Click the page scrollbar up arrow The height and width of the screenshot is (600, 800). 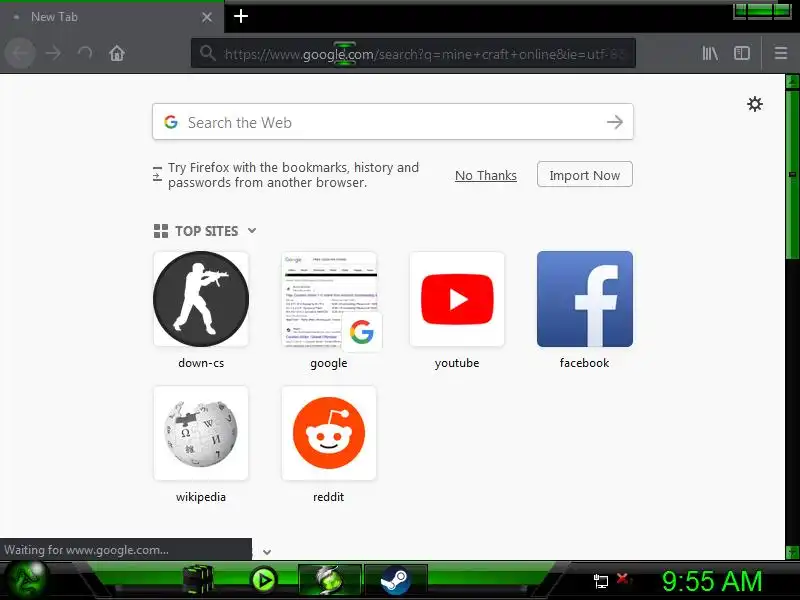792,81
